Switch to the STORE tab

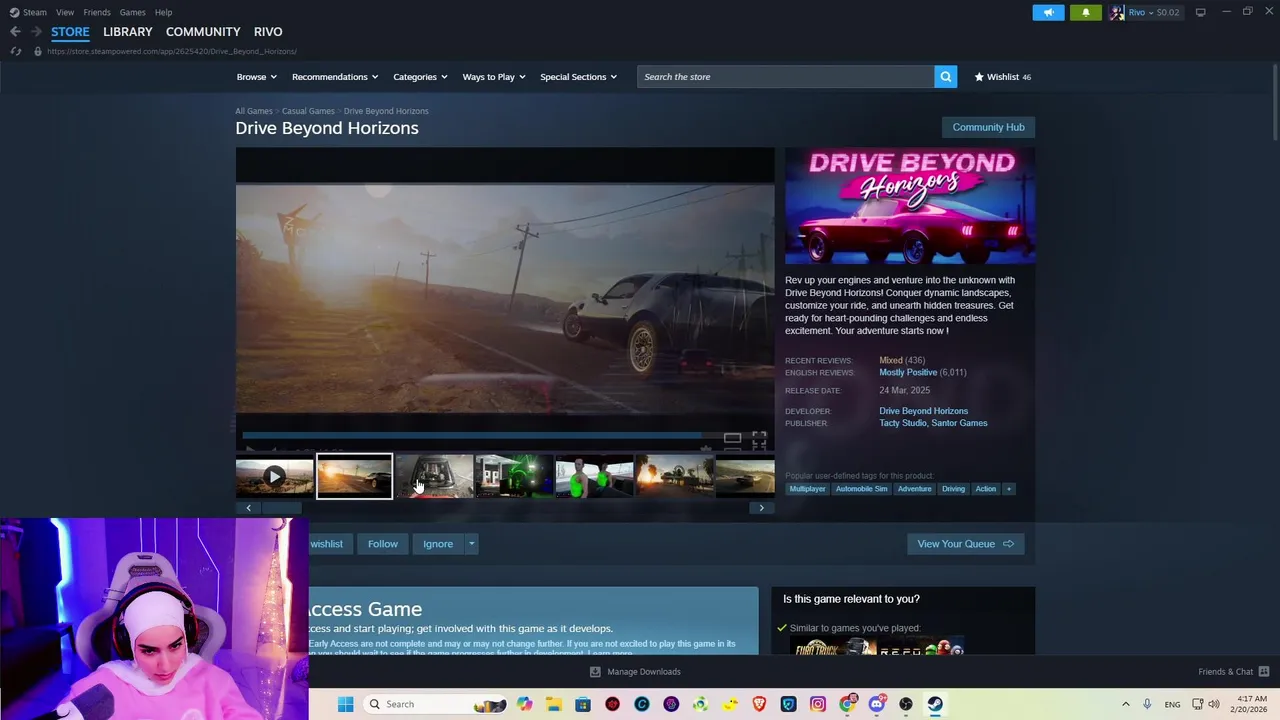tap(70, 32)
